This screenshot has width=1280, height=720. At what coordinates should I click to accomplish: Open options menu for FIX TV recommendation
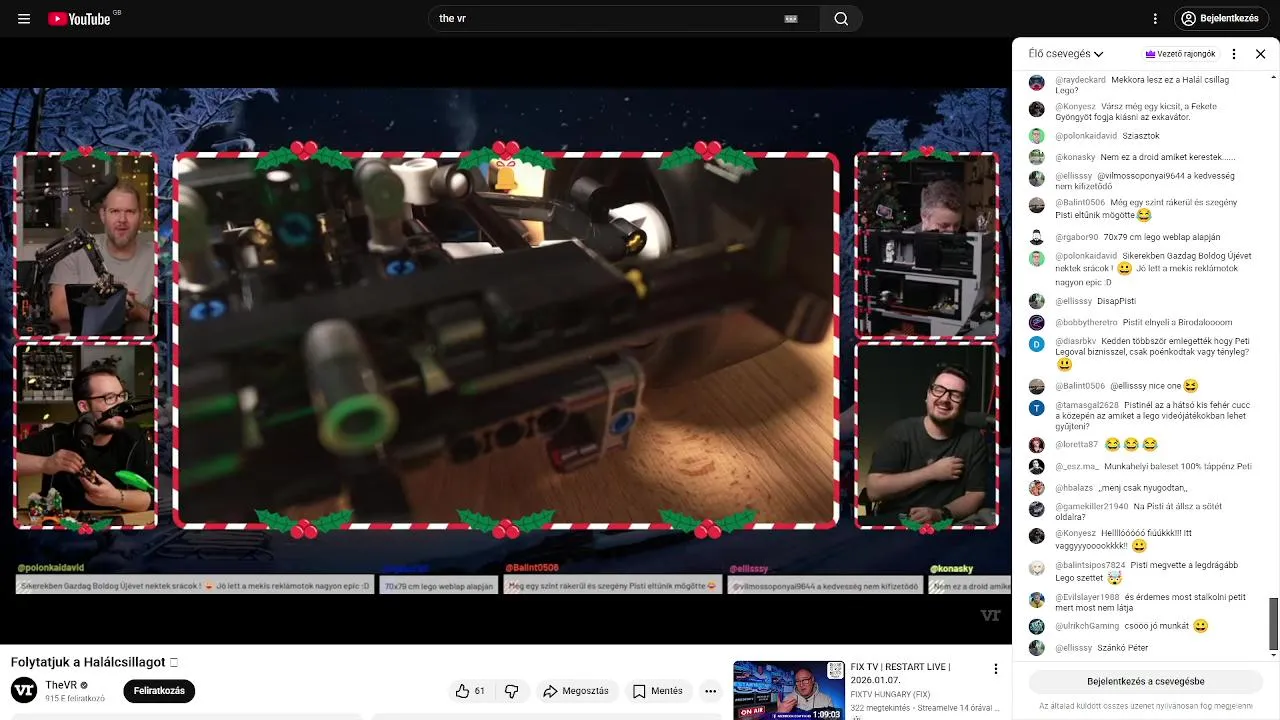[x=995, y=669]
